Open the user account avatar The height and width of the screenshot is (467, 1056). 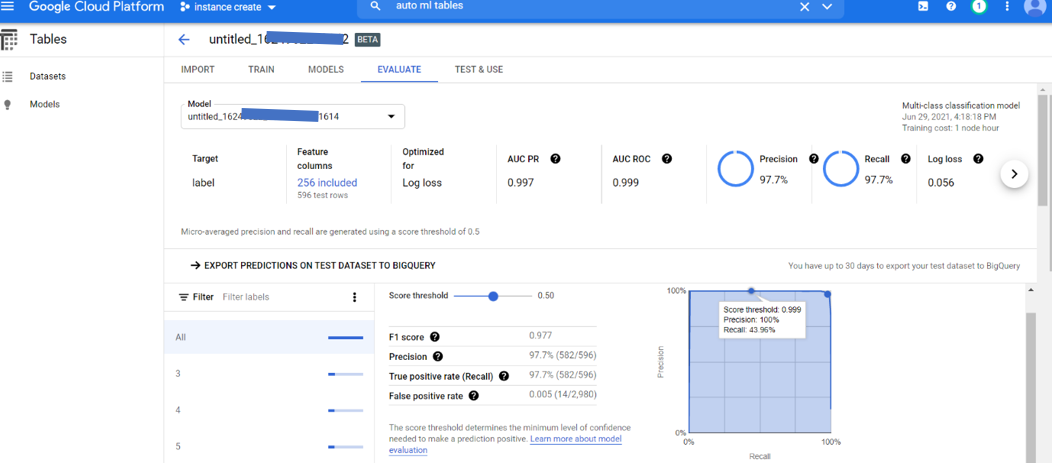pos(1034,7)
